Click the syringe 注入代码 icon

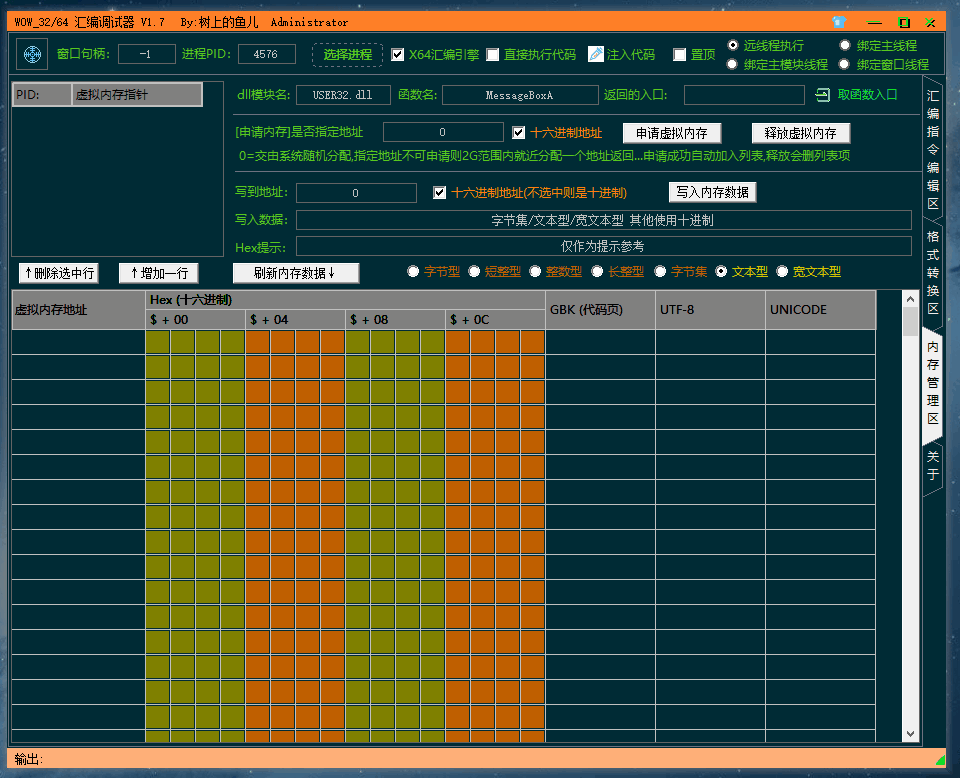[x=595, y=54]
